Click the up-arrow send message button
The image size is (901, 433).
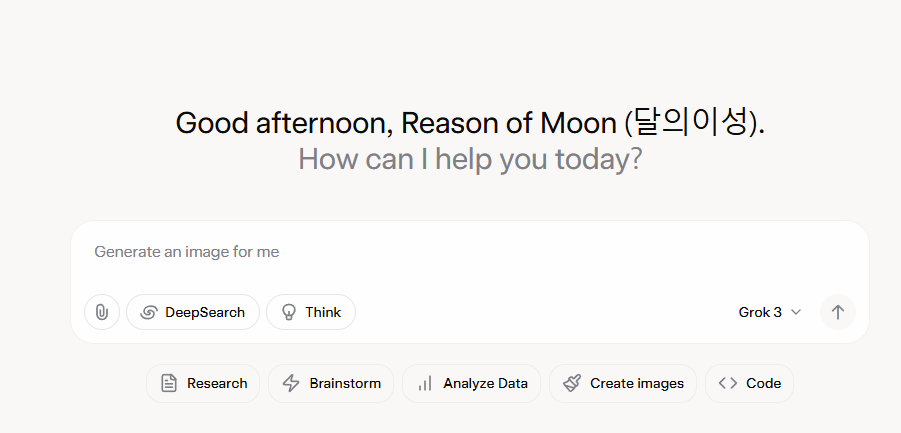point(838,312)
